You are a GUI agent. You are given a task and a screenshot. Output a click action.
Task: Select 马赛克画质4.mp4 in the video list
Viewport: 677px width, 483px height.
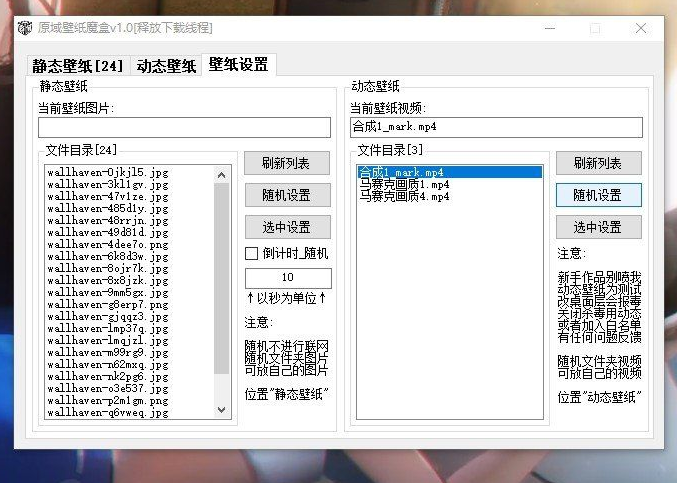coord(404,196)
